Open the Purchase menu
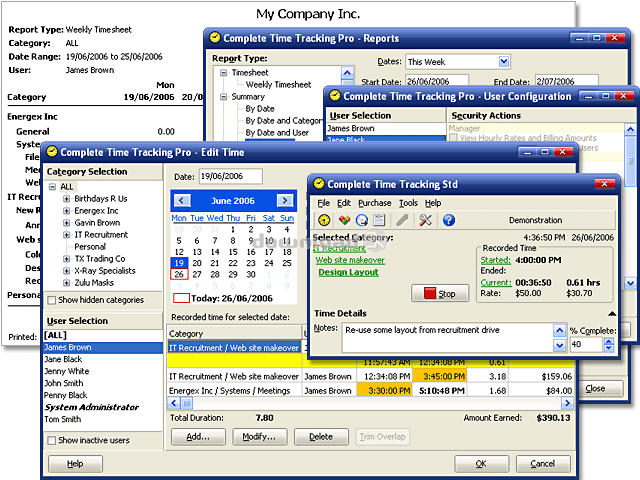640x480 pixels. (374, 203)
